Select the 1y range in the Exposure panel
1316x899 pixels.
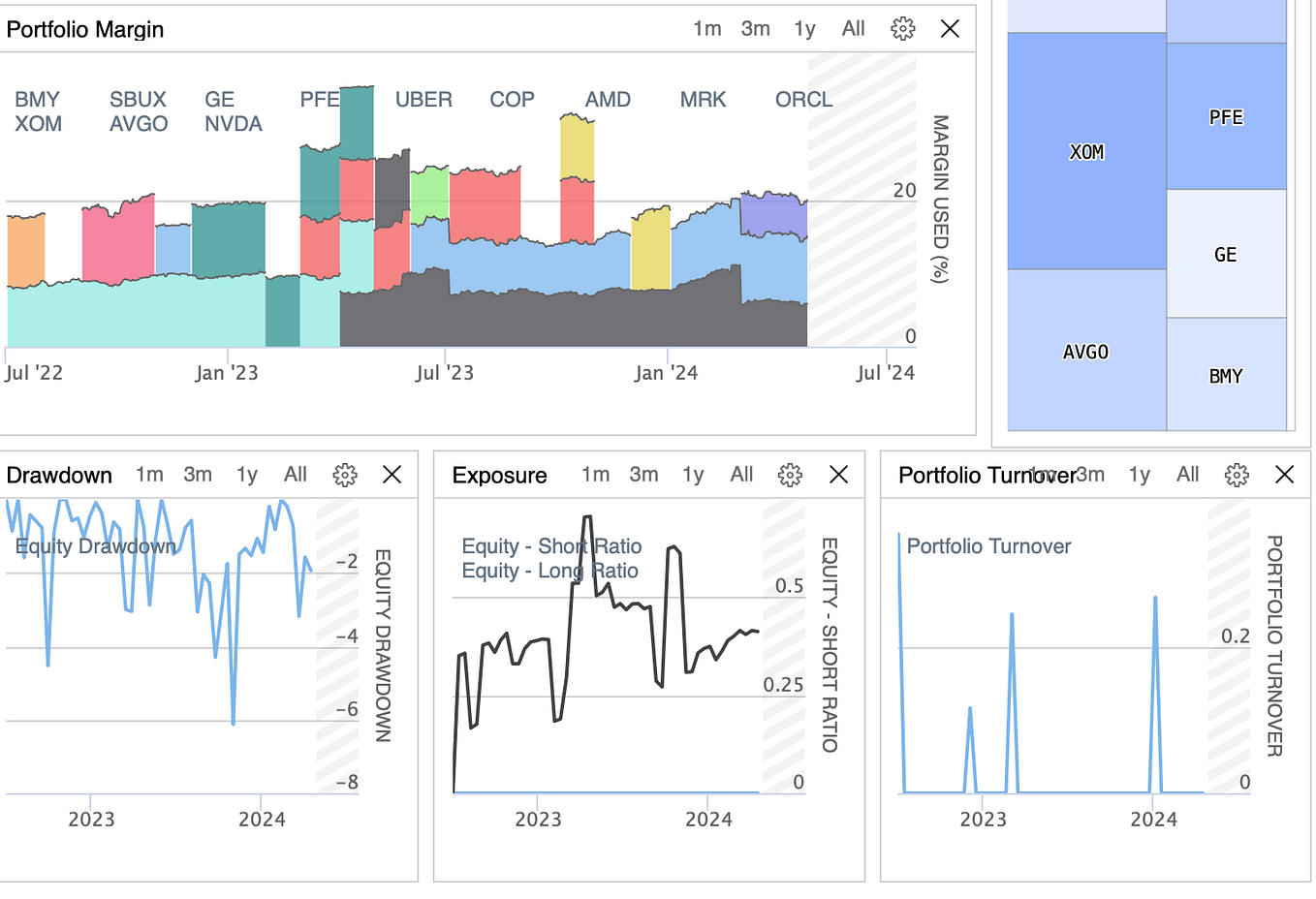pos(692,475)
